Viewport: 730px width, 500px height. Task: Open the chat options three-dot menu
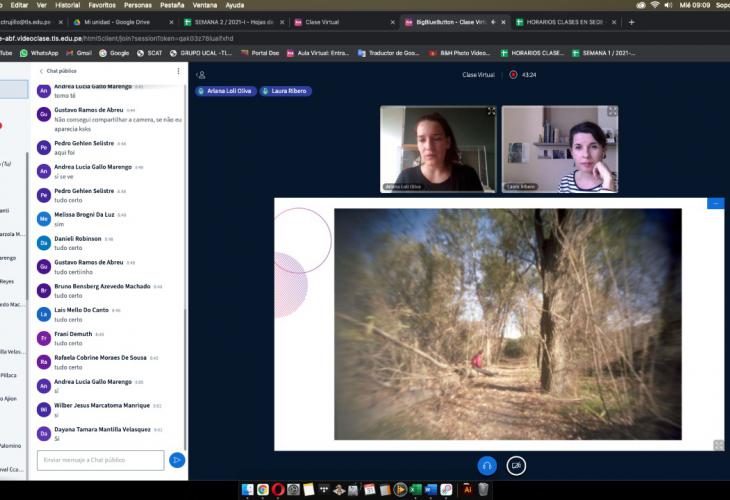(178, 71)
